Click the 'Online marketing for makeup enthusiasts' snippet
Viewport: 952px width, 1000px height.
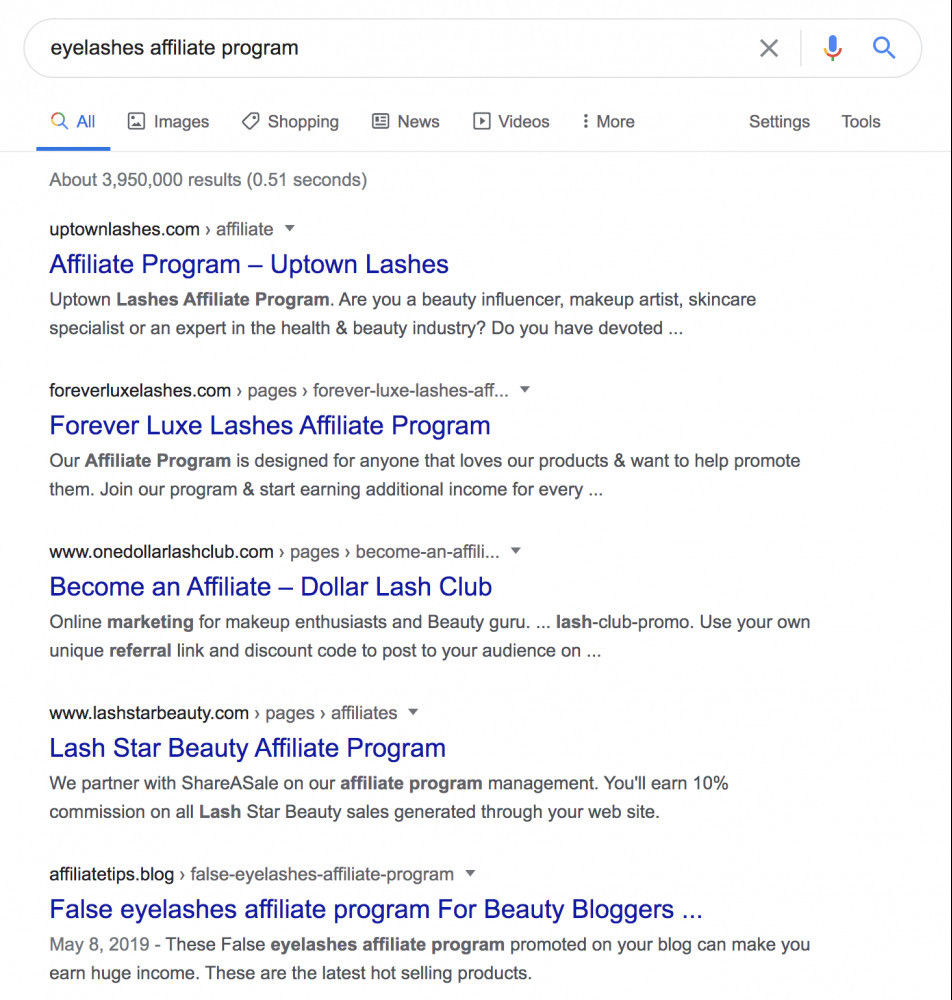[x=430, y=636]
